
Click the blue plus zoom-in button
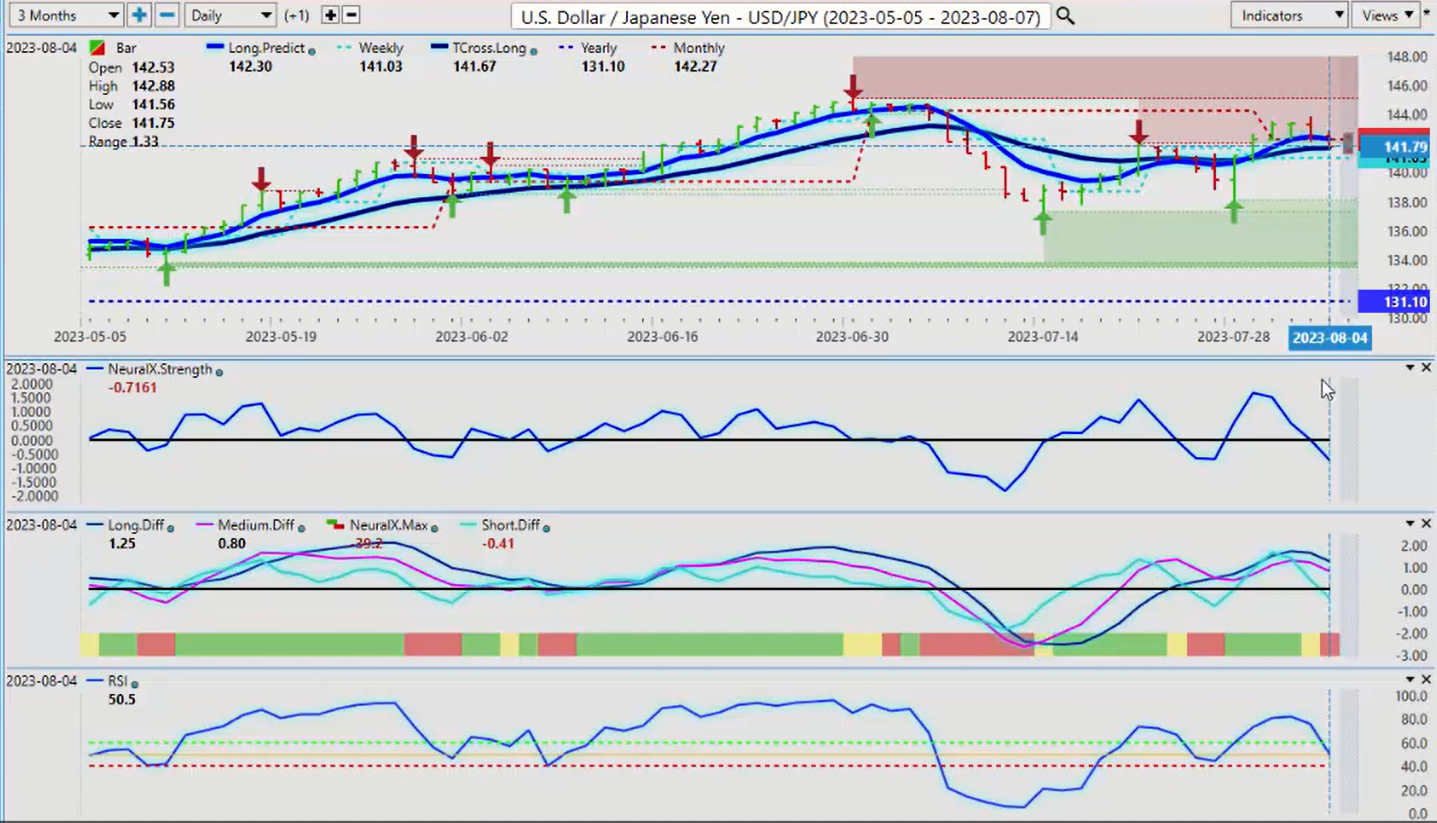tap(139, 15)
